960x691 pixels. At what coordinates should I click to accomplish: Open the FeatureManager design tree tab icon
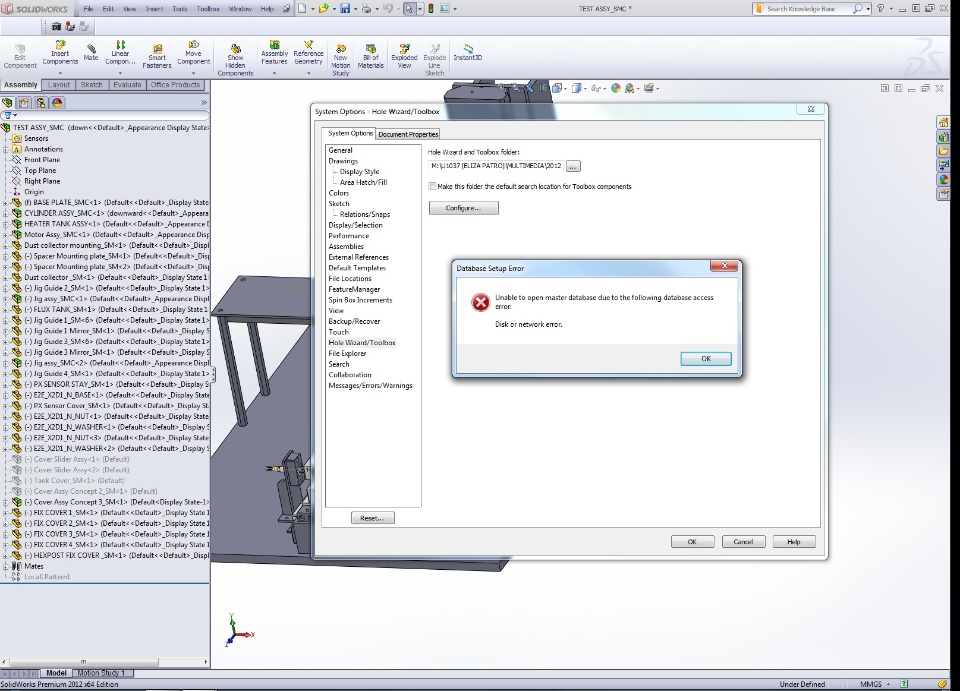pos(7,103)
